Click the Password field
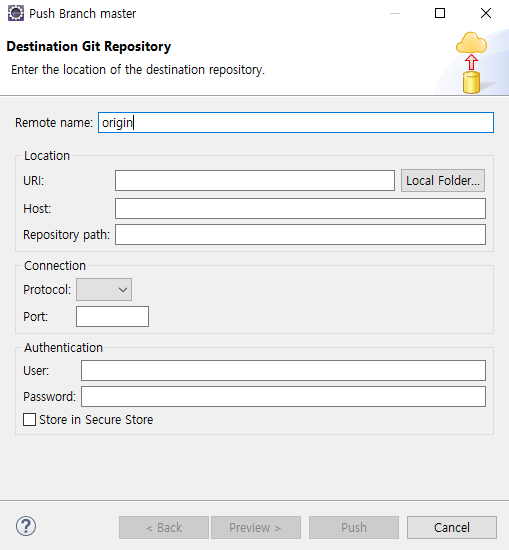 click(x=283, y=397)
